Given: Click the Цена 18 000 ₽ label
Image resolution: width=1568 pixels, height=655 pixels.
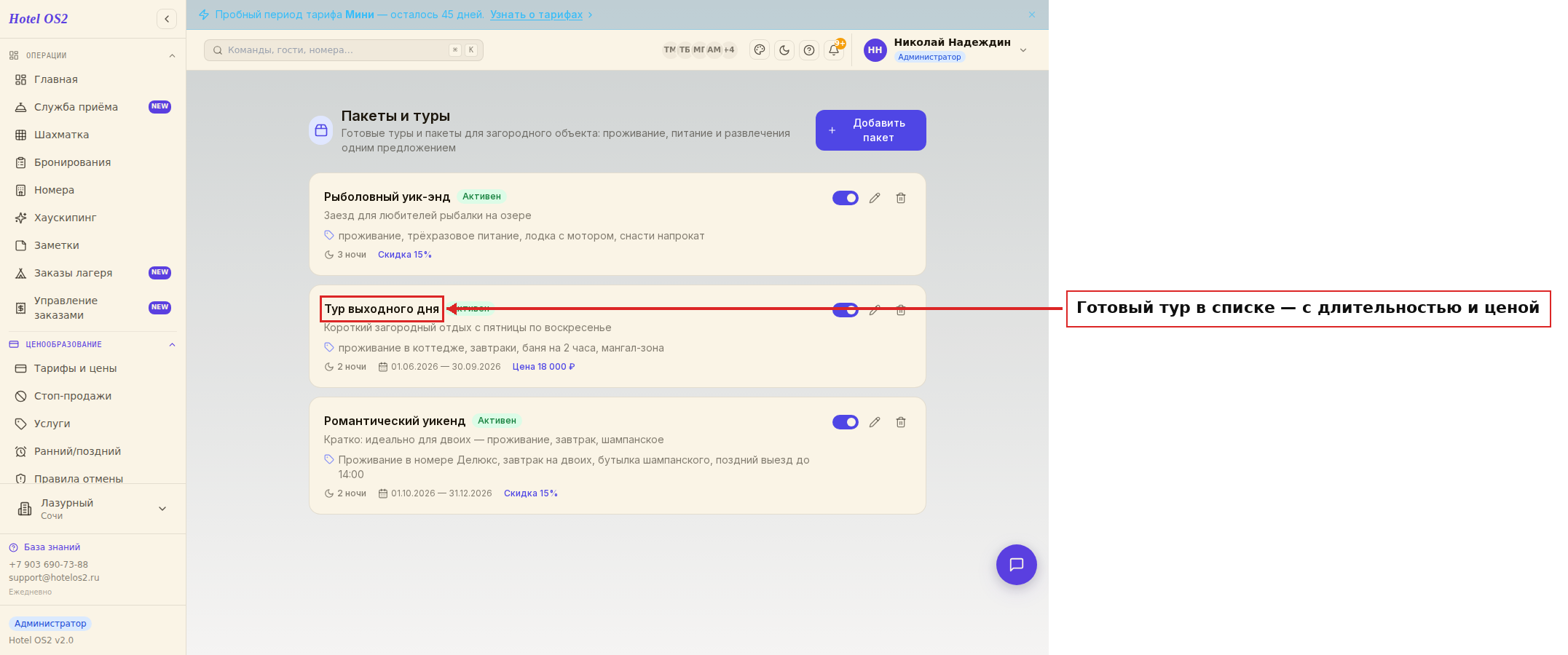Looking at the screenshot, I should [543, 367].
